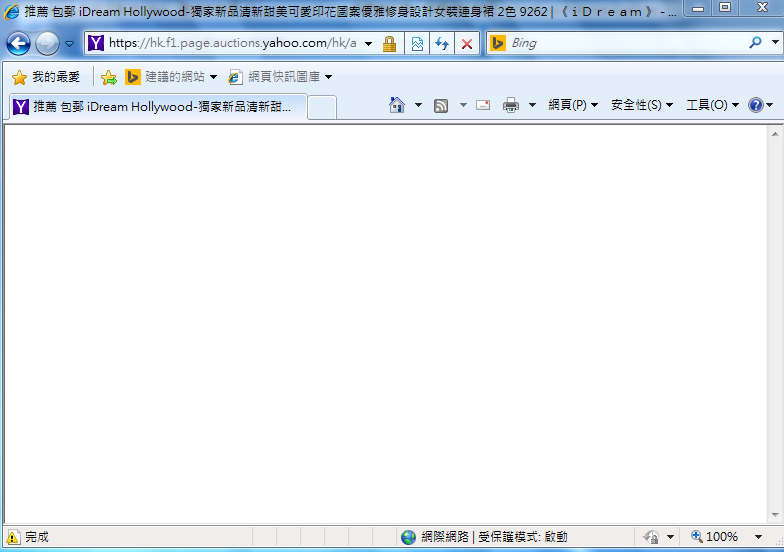Click the Bing search provider icon
The image size is (784, 552).
coord(498,44)
